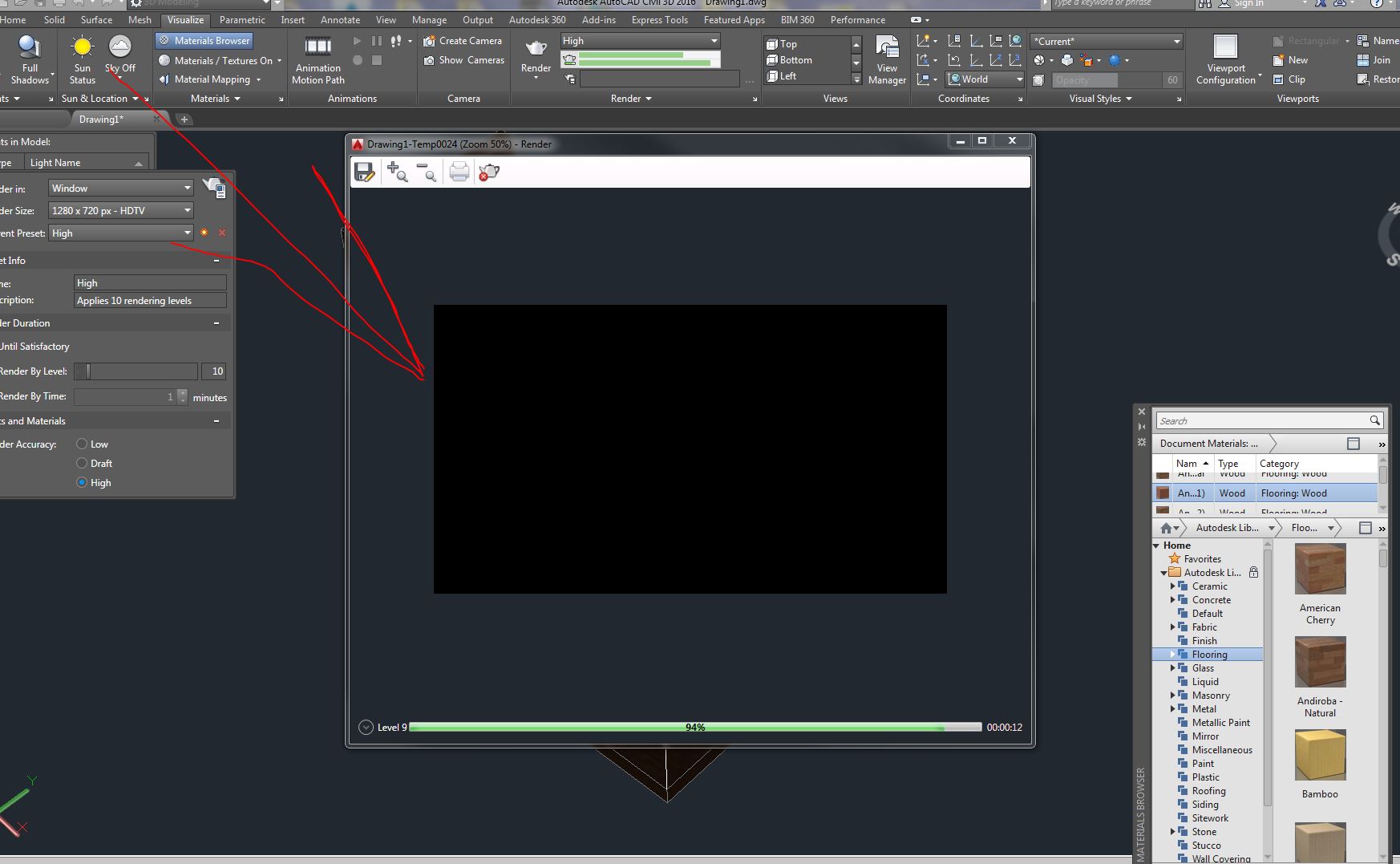Image resolution: width=1400 pixels, height=864 pixels.
Task: Click Show Cameras in the Camera panel
Action: (463, 59)
